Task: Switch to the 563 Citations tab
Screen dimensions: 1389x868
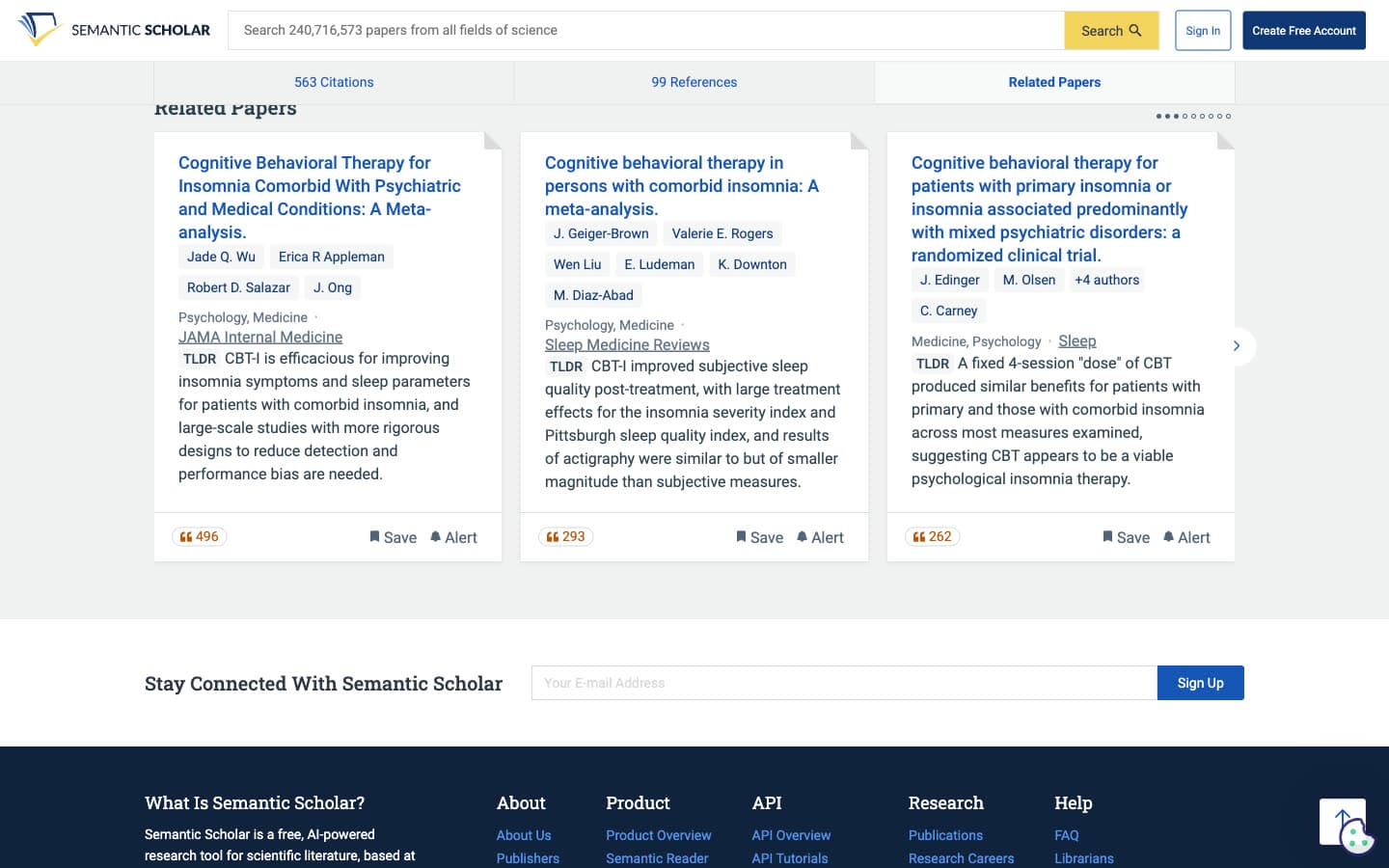Action: click(x=334, y=82)
